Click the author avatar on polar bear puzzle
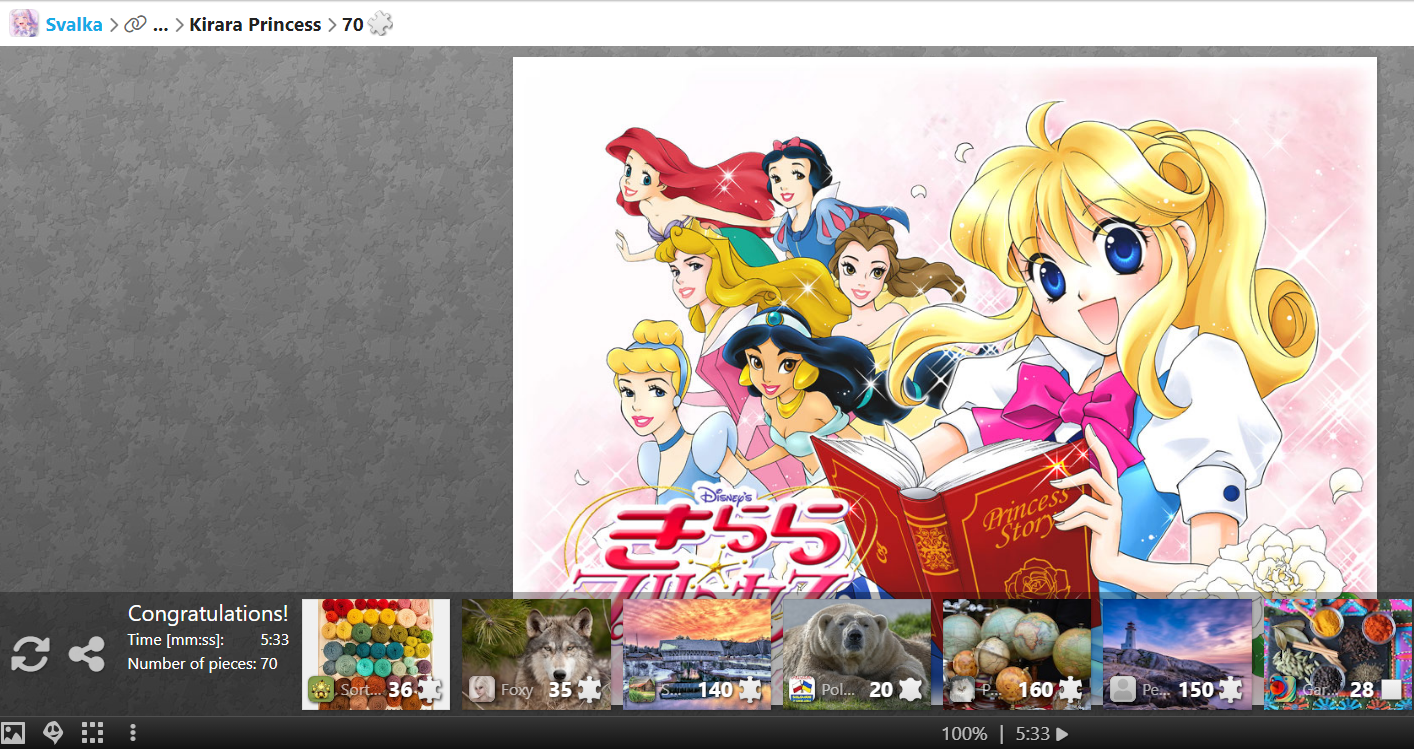Viewport: 1414px width, 754px height. (x=802, y=689)
